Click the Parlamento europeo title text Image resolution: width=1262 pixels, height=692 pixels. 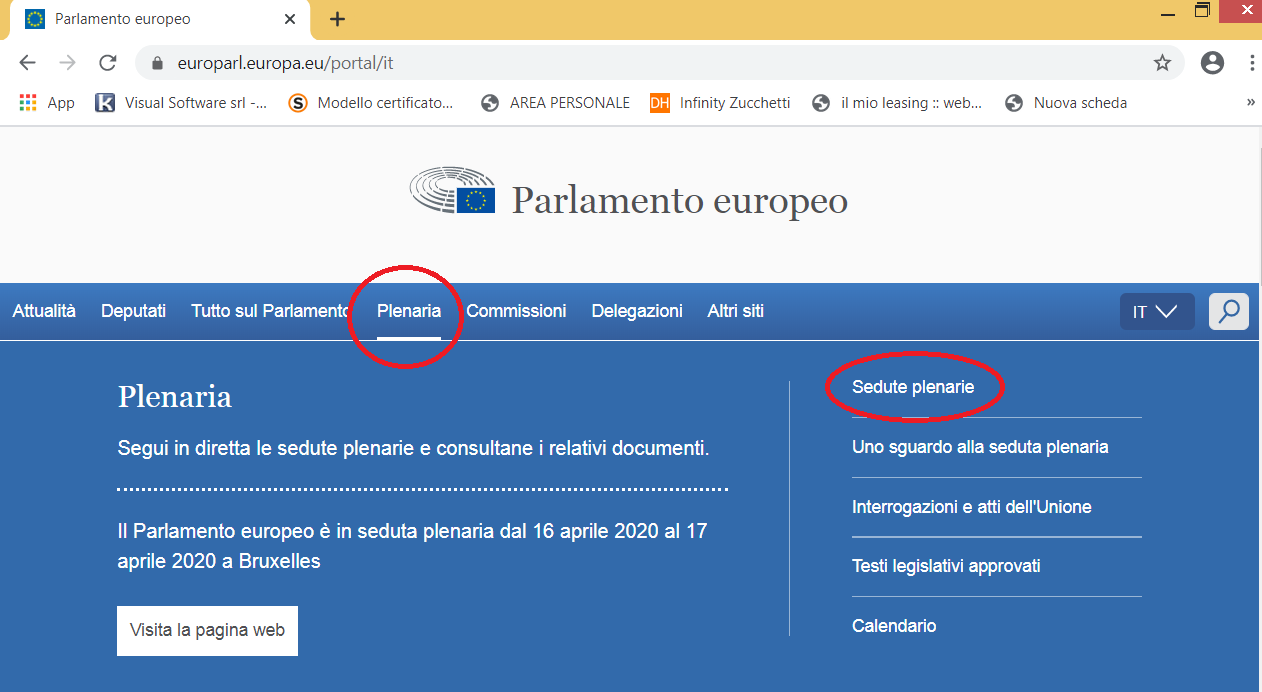coord(680,200)
